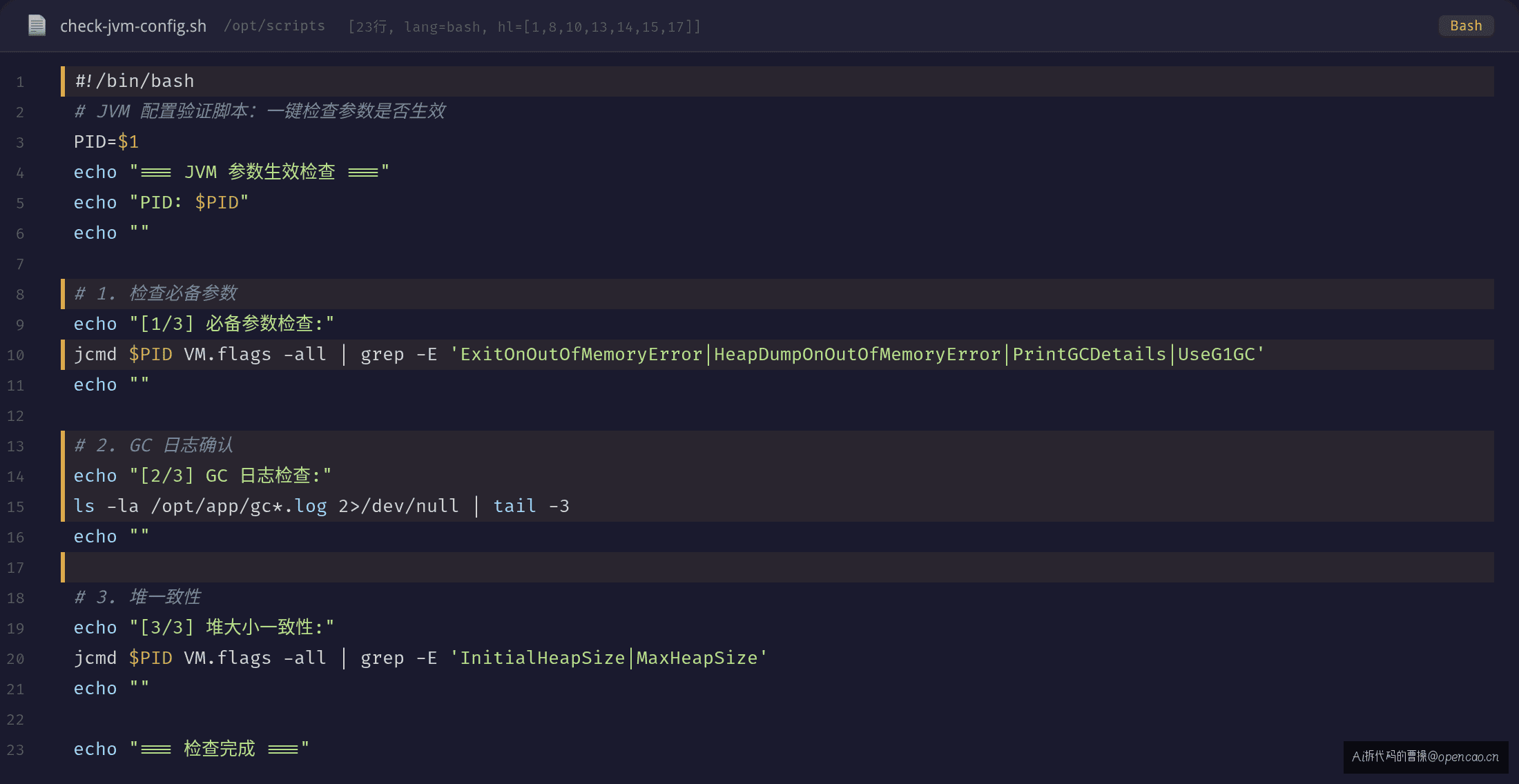This screenshot has width=1519, height=784.
Task: Click the file document icon
Action: pos(37,26)
